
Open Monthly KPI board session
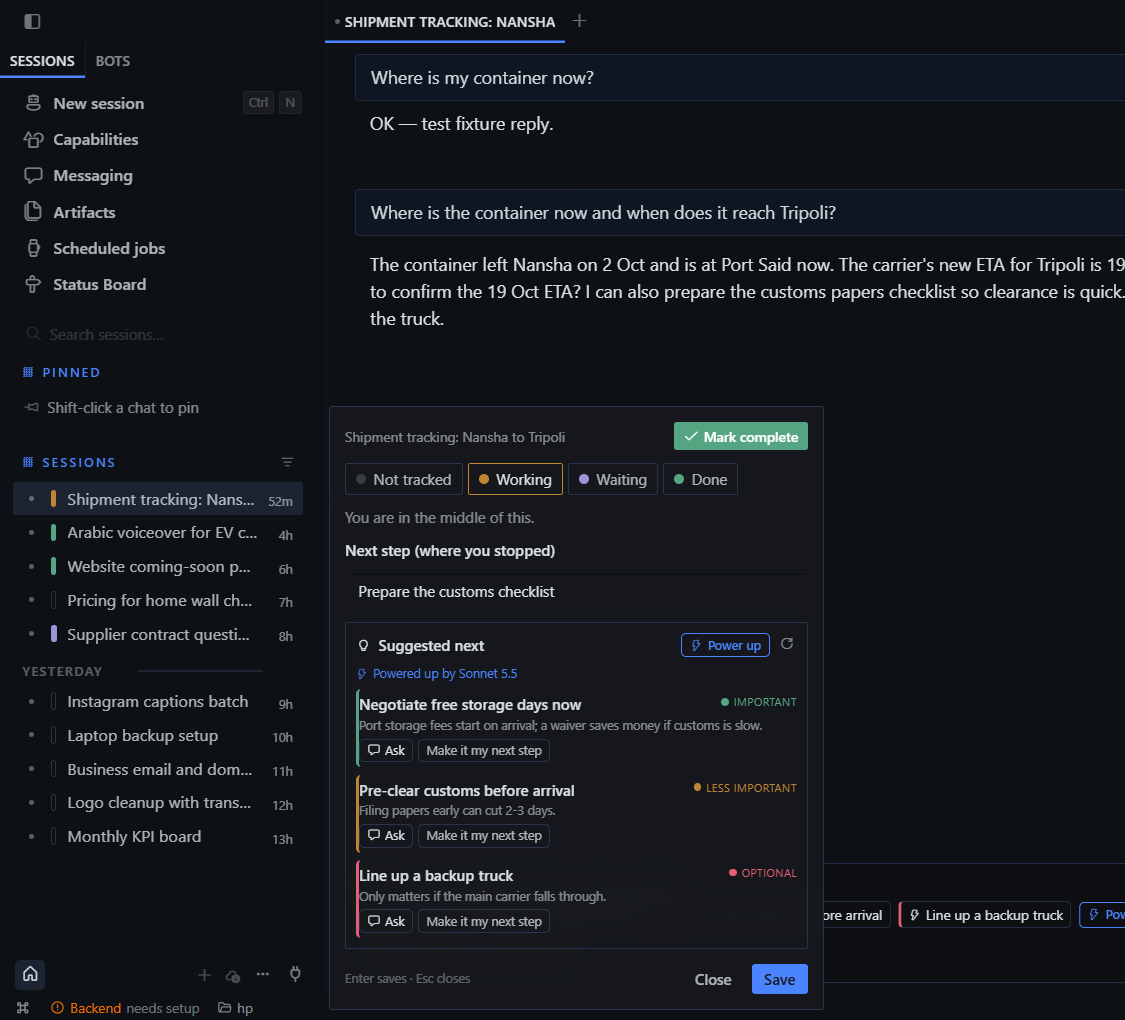(158, 837)
